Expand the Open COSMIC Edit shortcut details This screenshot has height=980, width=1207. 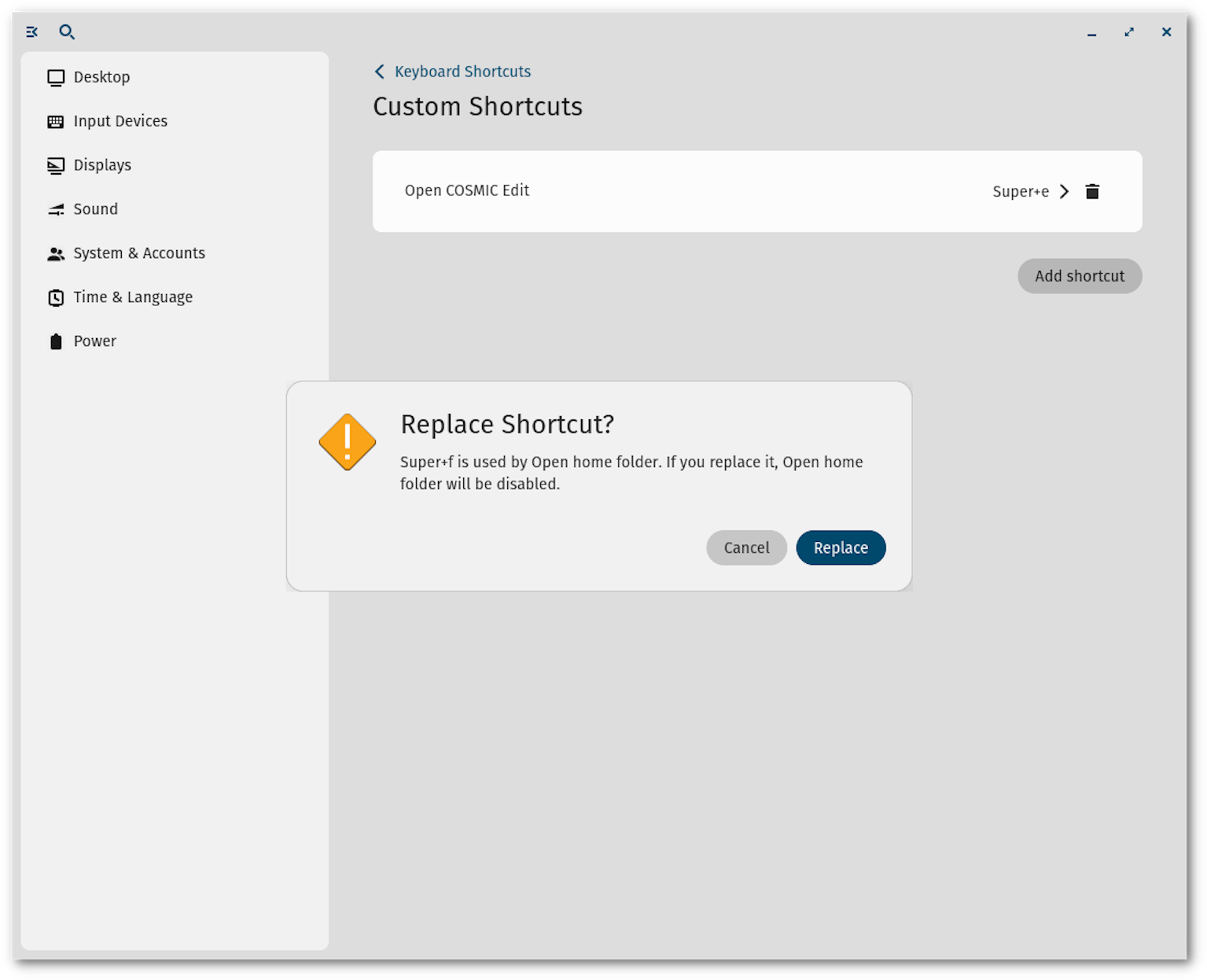coord(1064,191)
